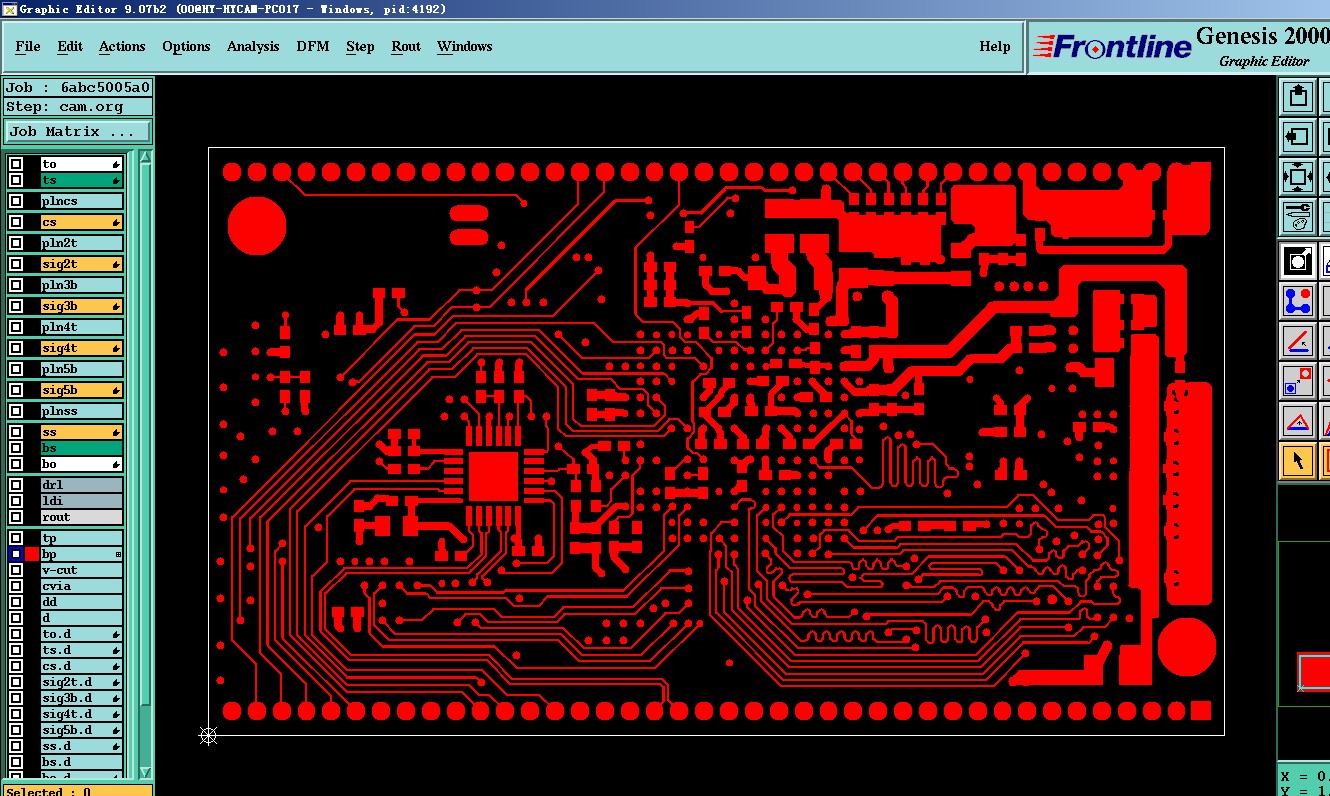
Task: Select the cvia layer name
Action: (x=82, y=586)
